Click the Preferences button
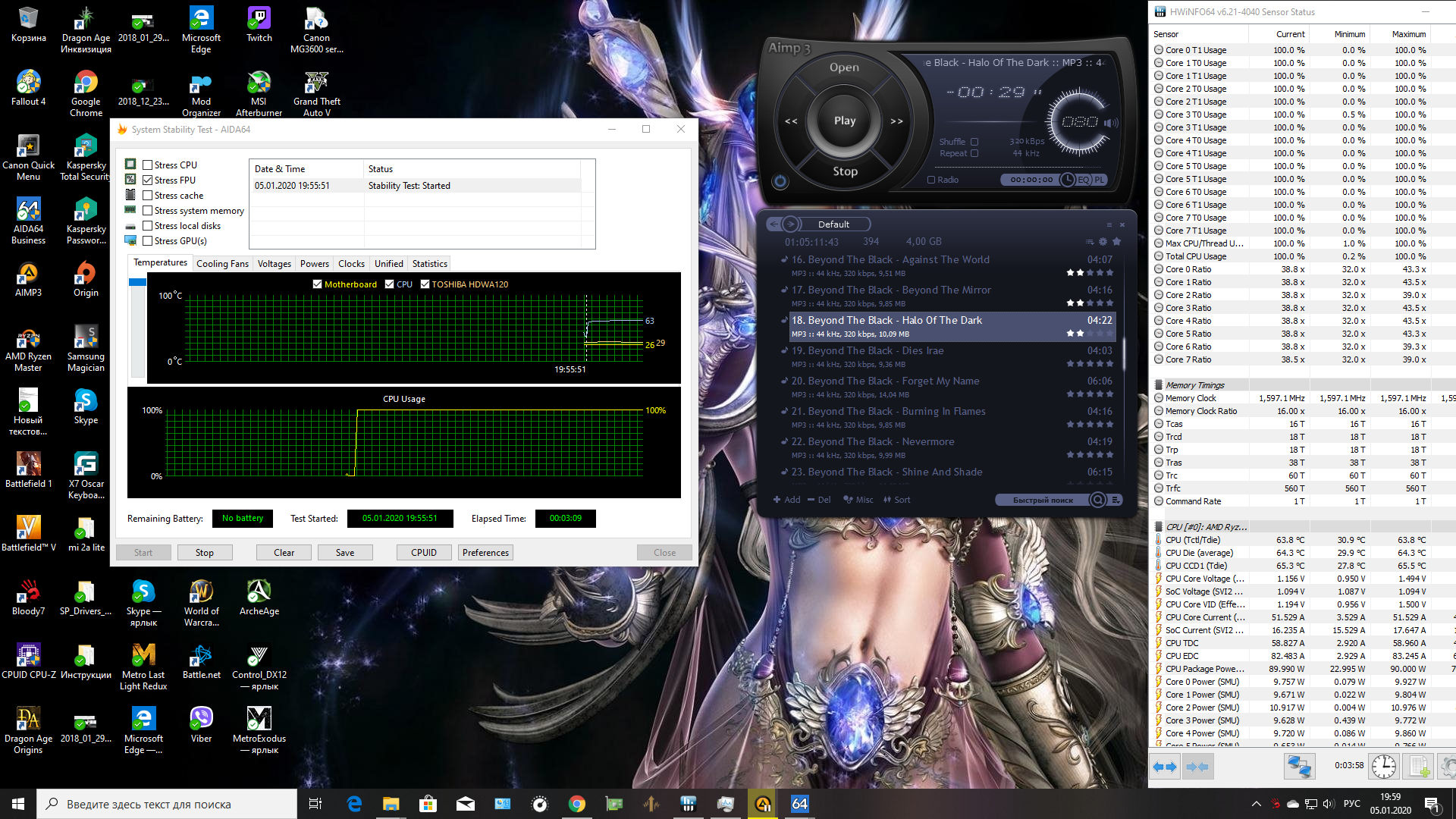 pos(485,553)
